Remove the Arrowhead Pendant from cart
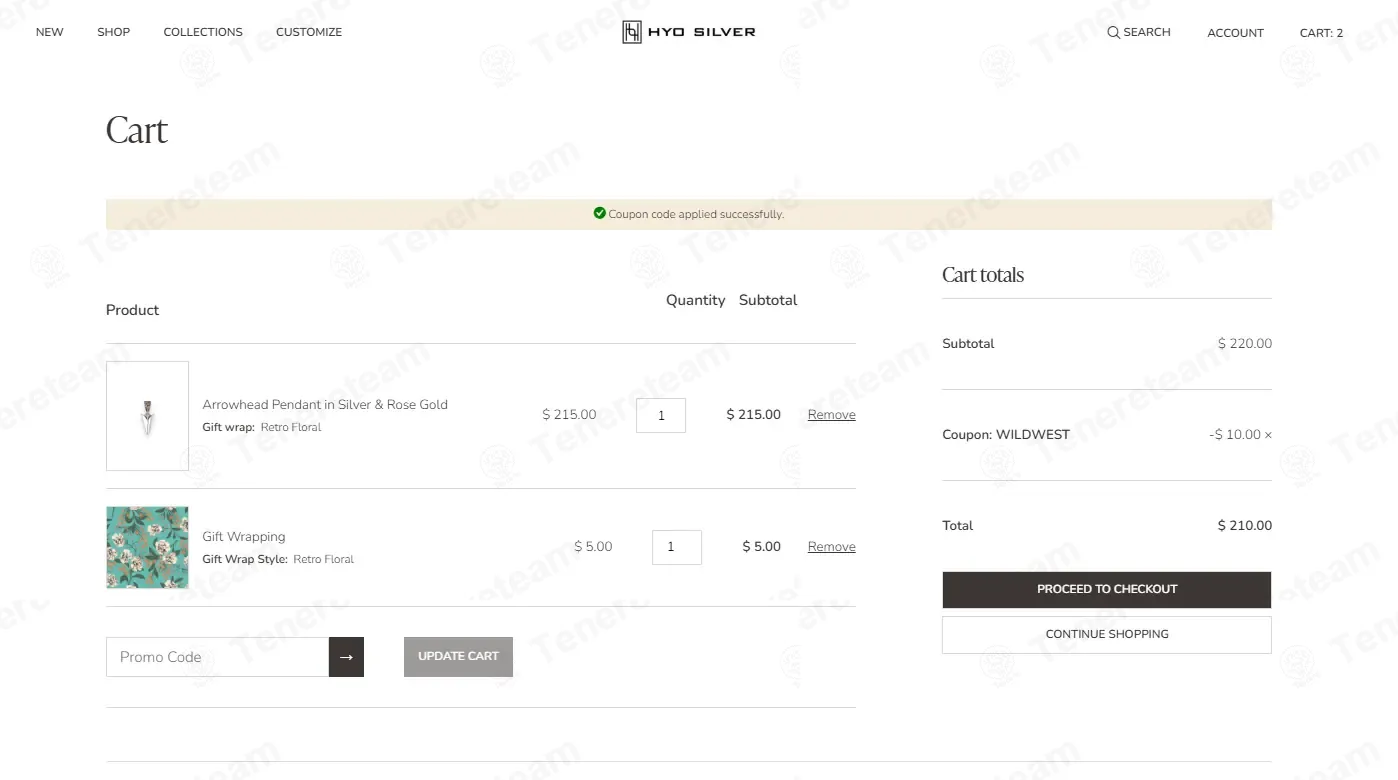Screen dimensions: 1398x780 tap(832, 415)
